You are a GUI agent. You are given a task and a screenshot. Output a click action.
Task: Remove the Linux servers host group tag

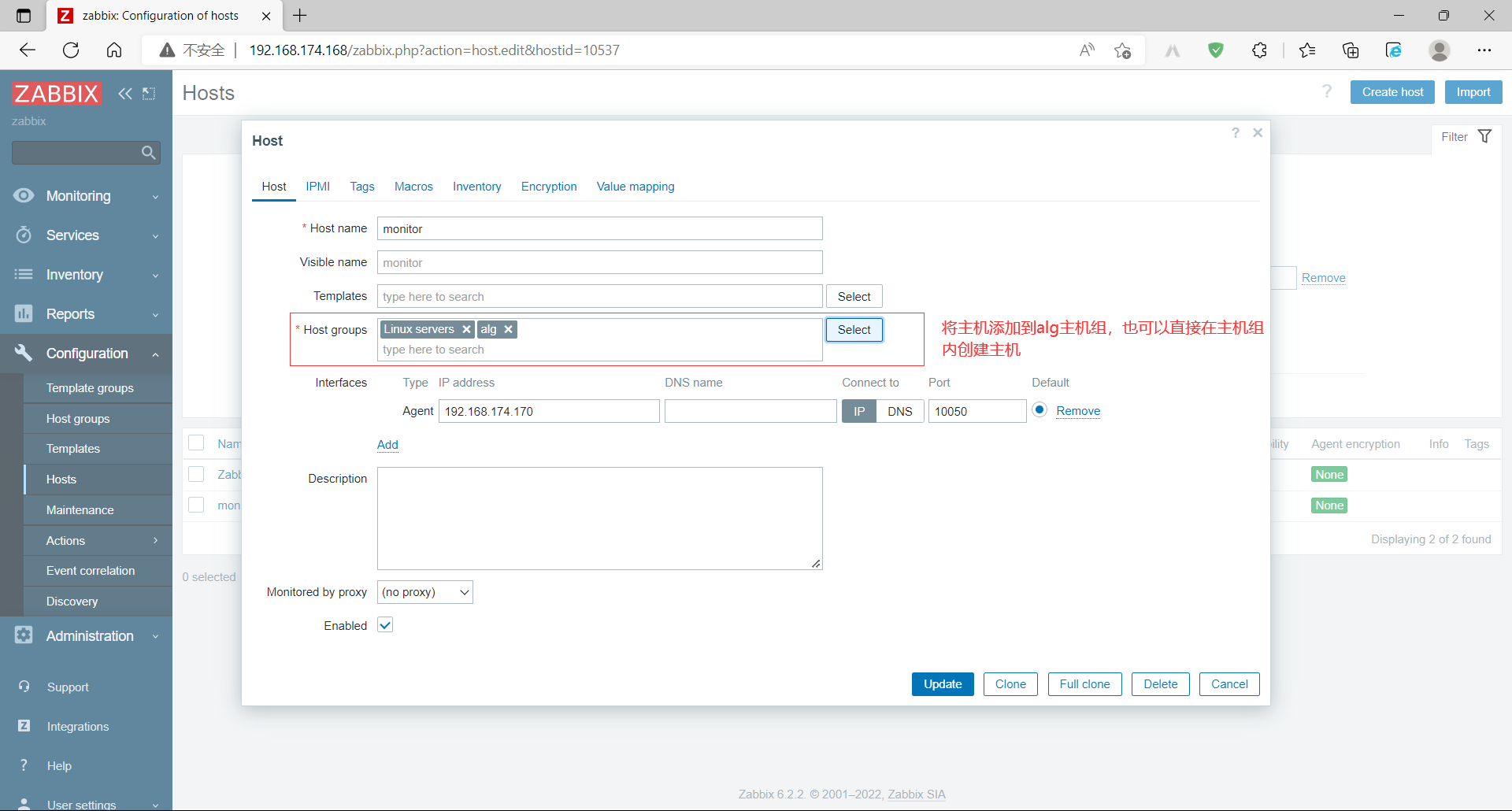[466, 329]
